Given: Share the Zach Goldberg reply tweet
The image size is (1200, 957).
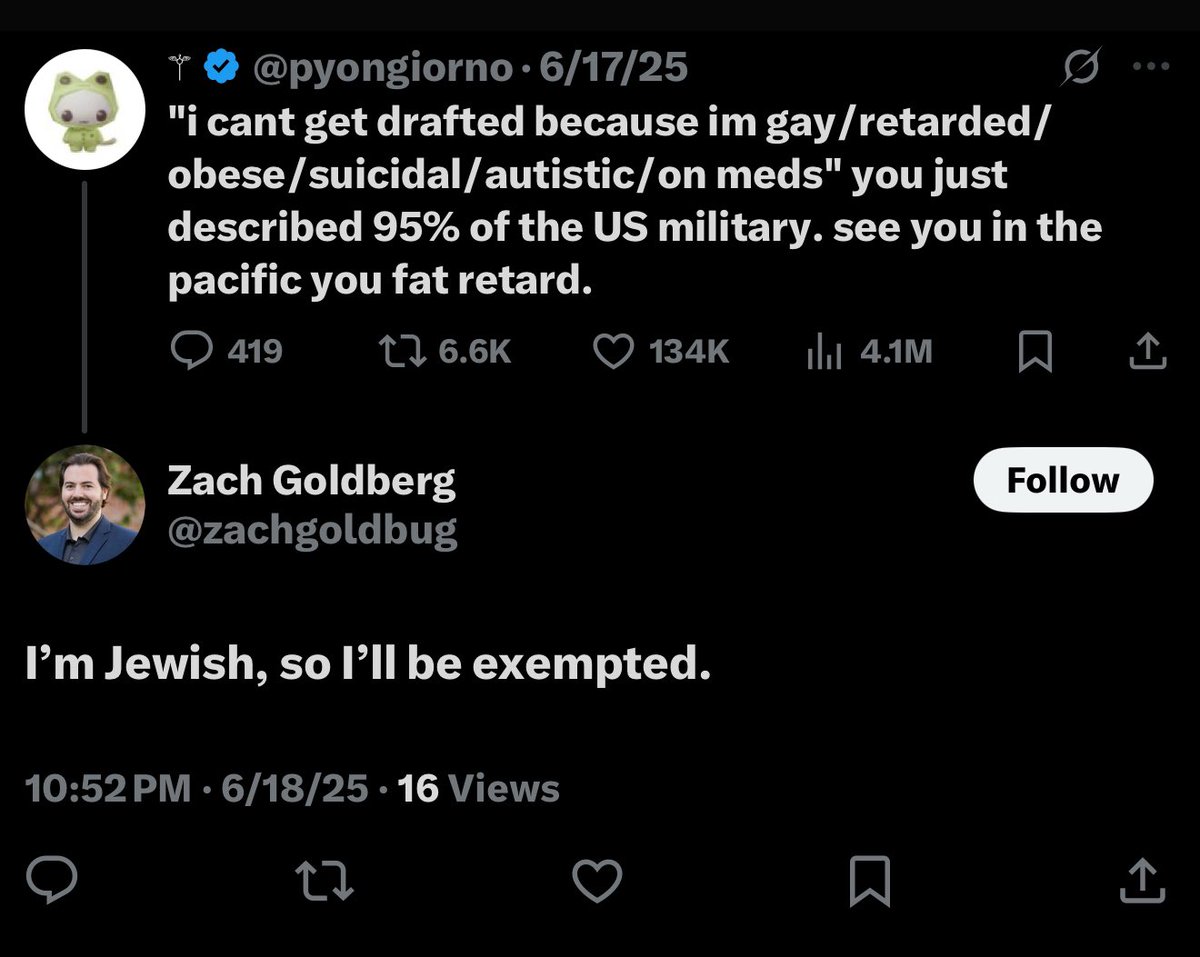Looking at the screenshot, I should pos(1140,880).
